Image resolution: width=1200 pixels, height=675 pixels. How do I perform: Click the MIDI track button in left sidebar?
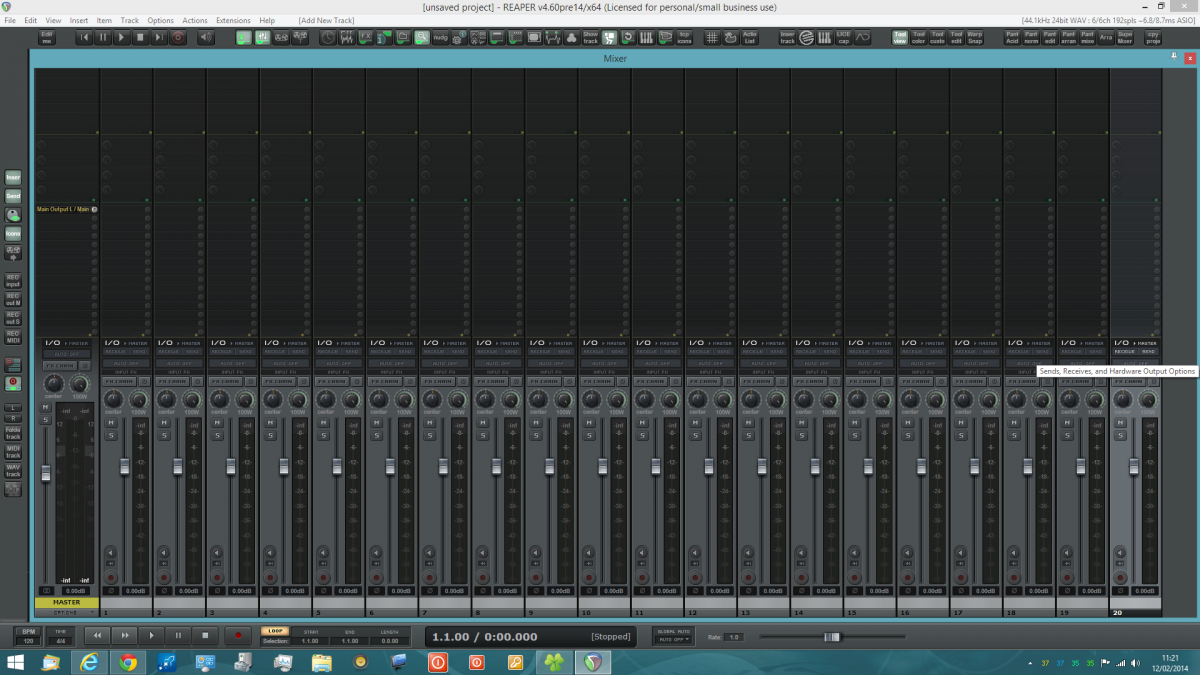(13, 451)
